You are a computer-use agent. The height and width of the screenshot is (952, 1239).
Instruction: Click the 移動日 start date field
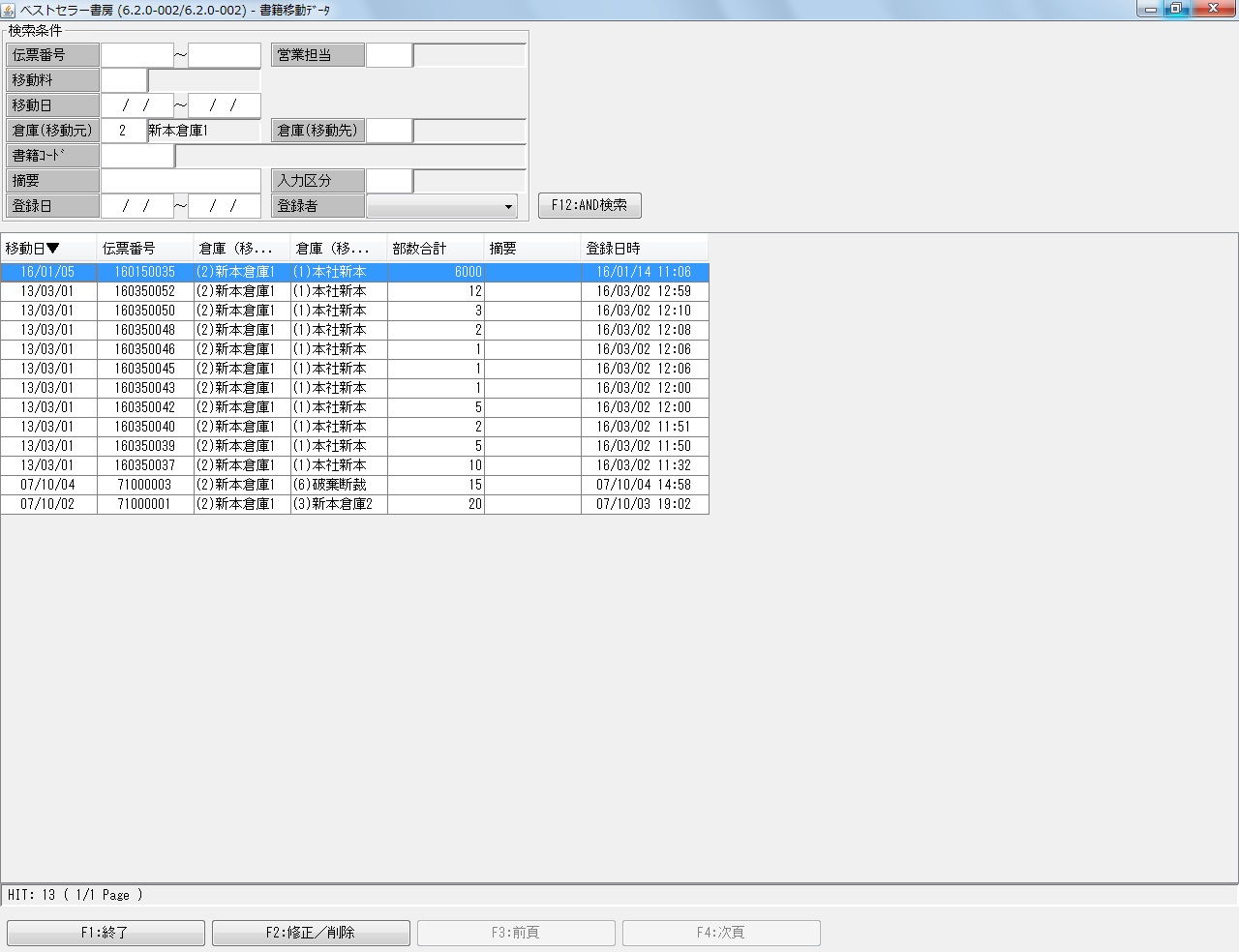(x=137, y=105)
